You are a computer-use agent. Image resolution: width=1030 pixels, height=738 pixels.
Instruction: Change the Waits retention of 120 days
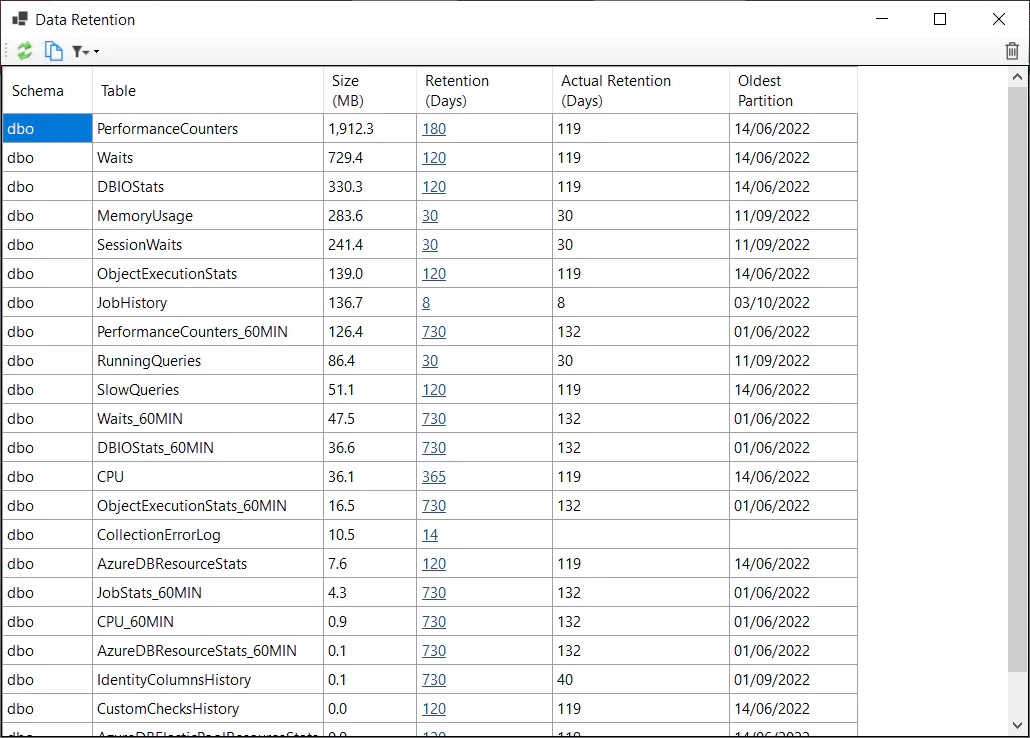pyautogui.click(x=434, y=157)
